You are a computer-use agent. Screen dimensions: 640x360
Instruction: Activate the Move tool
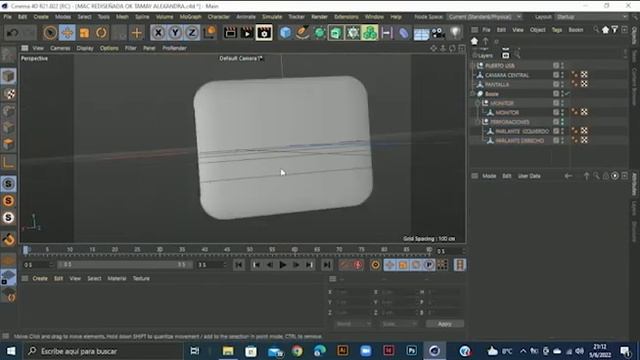click(x=67, y=33)
